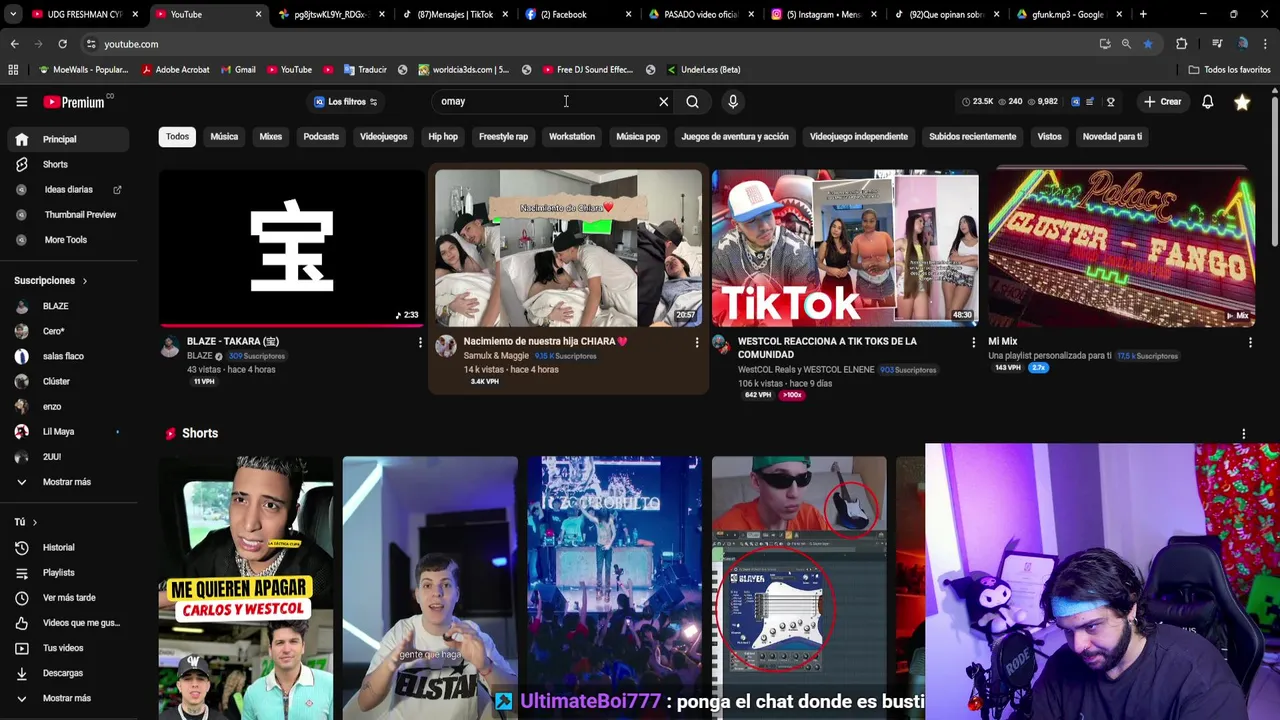Screen dimensions: 1280x720
Task: Open the notifications bell
Action: [1207, 101]
